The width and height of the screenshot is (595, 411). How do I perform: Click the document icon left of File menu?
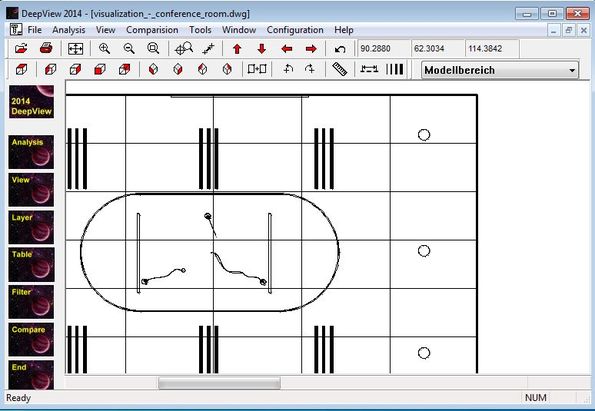(x=16, y=30)
